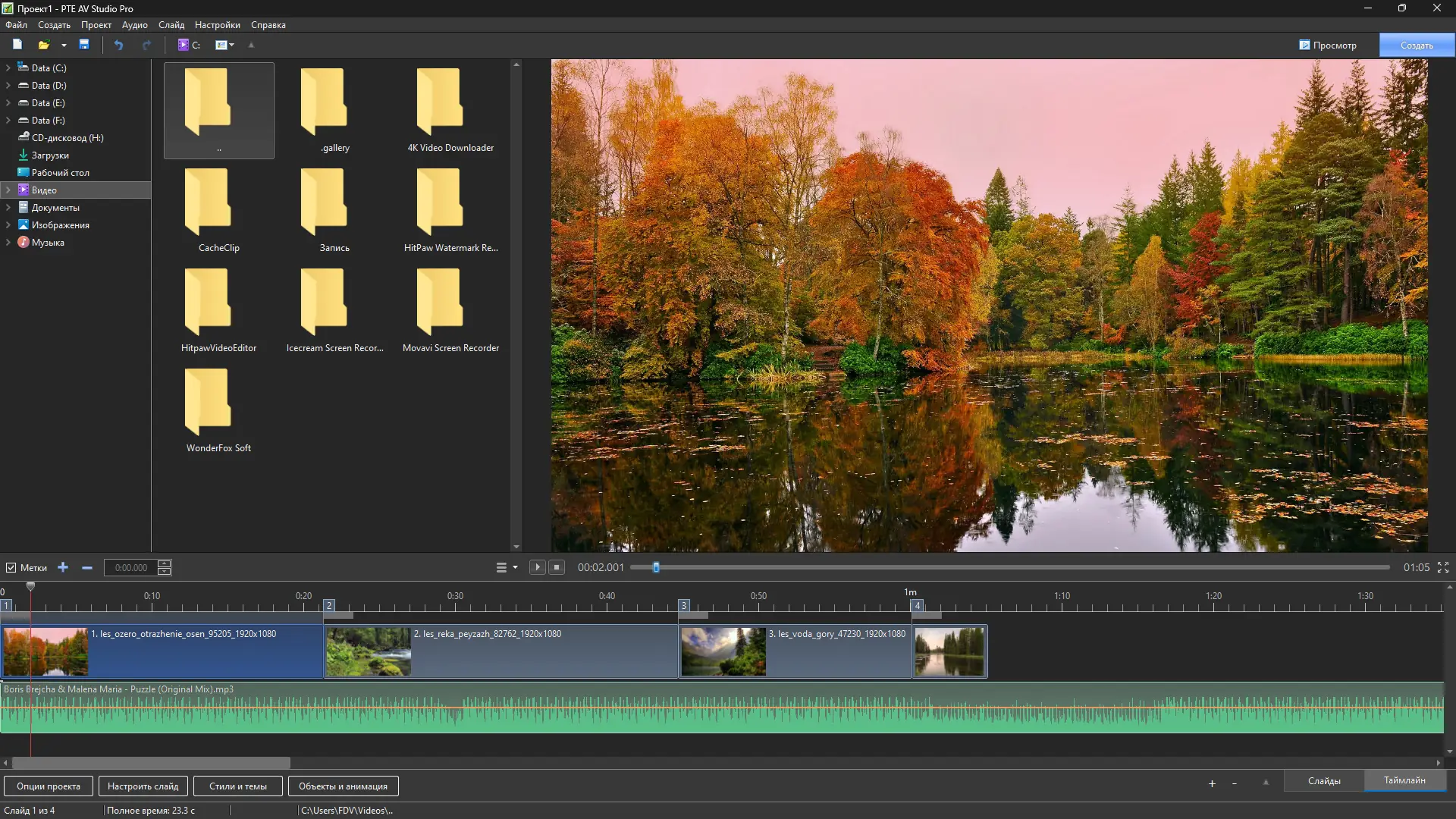Image resolution: width=1456 pixels, height=819 pixels.
Task: Toggle fullscreen preview icon
Action: 1443,567
